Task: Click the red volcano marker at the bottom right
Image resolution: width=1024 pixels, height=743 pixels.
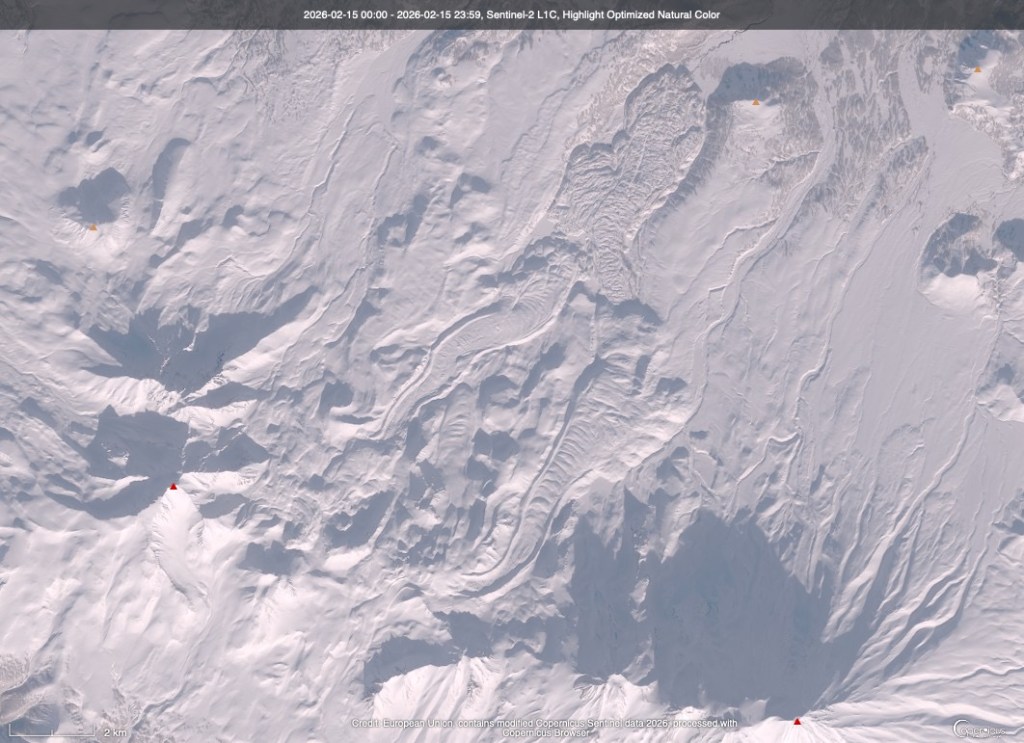Action: pyautogui.click(x=797, y=721)
